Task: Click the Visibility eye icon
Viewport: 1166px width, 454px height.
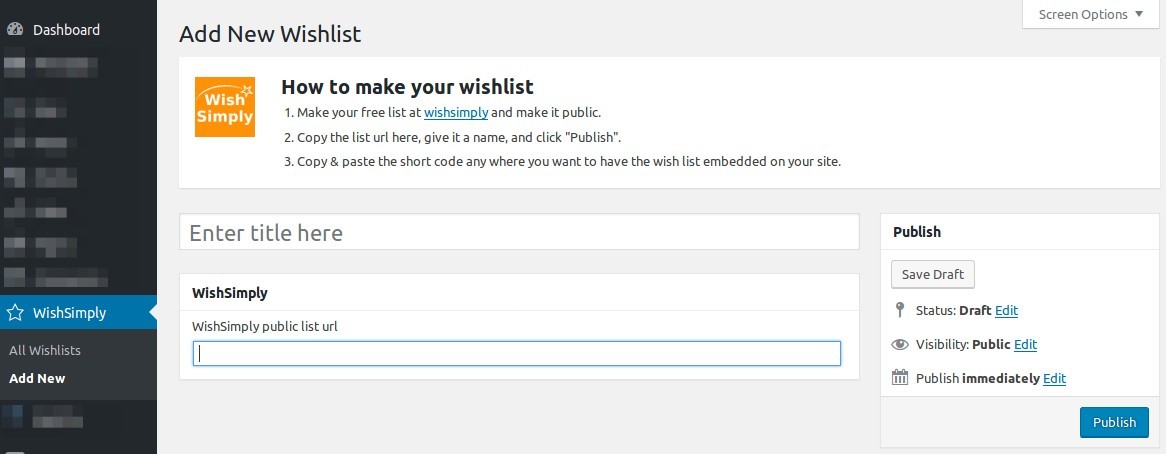Action: pyautogui.click(x=899, y=344)
